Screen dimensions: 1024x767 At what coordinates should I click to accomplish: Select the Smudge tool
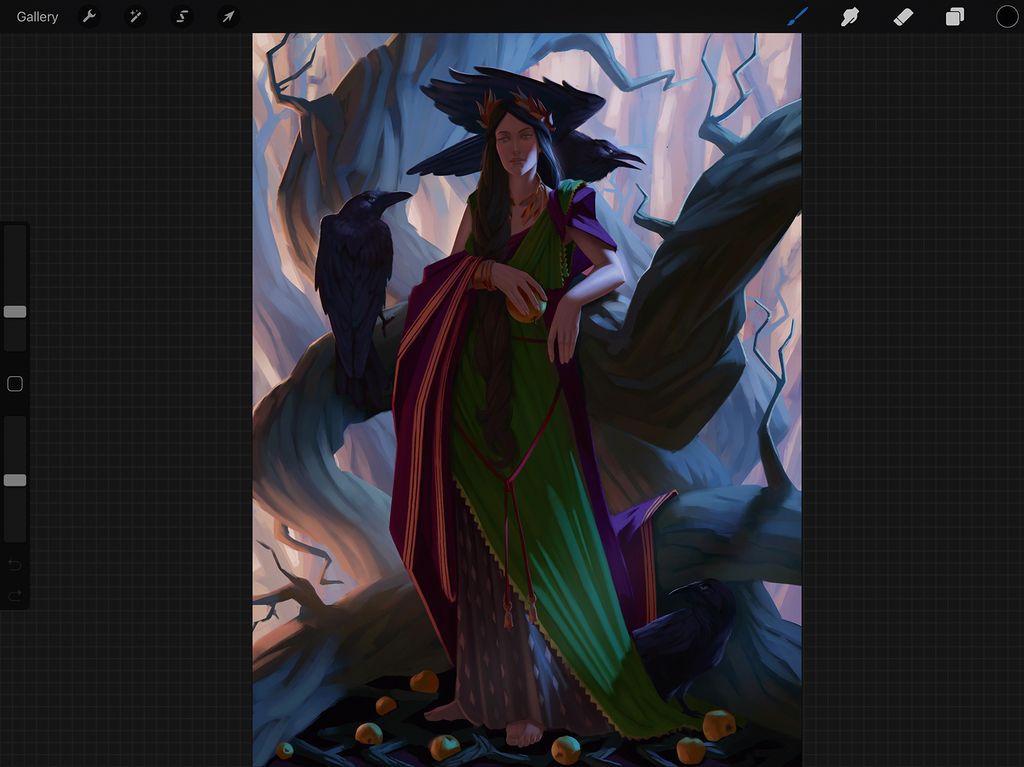[x=849, y=16]
